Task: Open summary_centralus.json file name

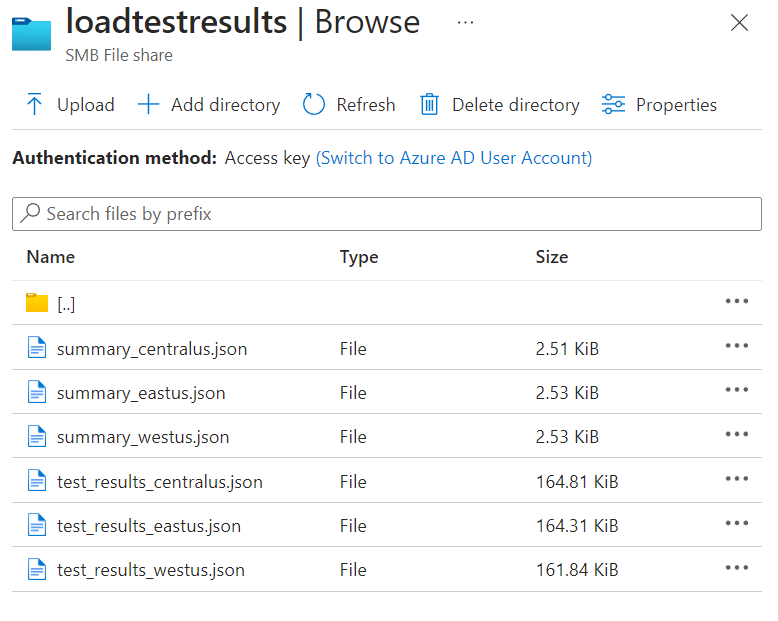Action: pyautogui.click(x=152, y=349)
